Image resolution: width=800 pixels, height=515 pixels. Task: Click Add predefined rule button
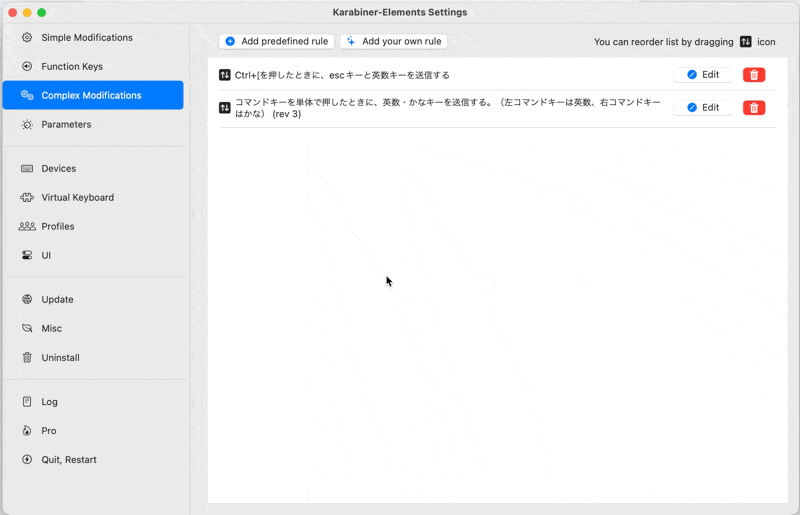click(x=277, y=41)
